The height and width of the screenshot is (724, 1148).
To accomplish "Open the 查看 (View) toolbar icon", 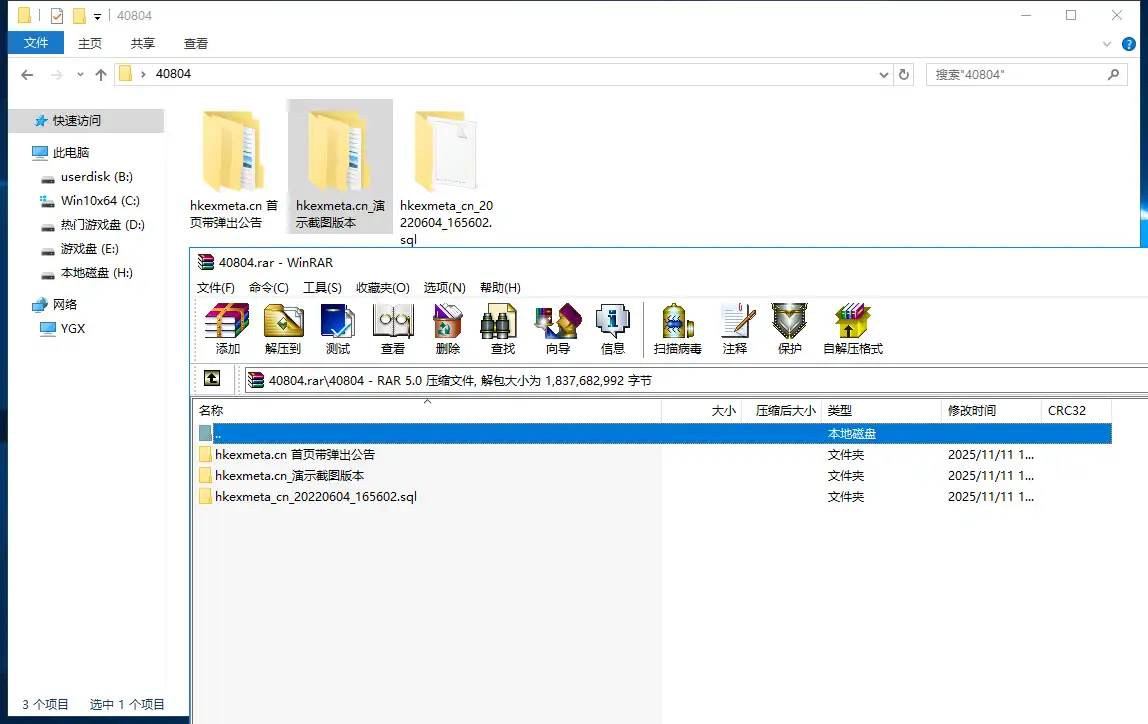I will [x=393, y=328].
